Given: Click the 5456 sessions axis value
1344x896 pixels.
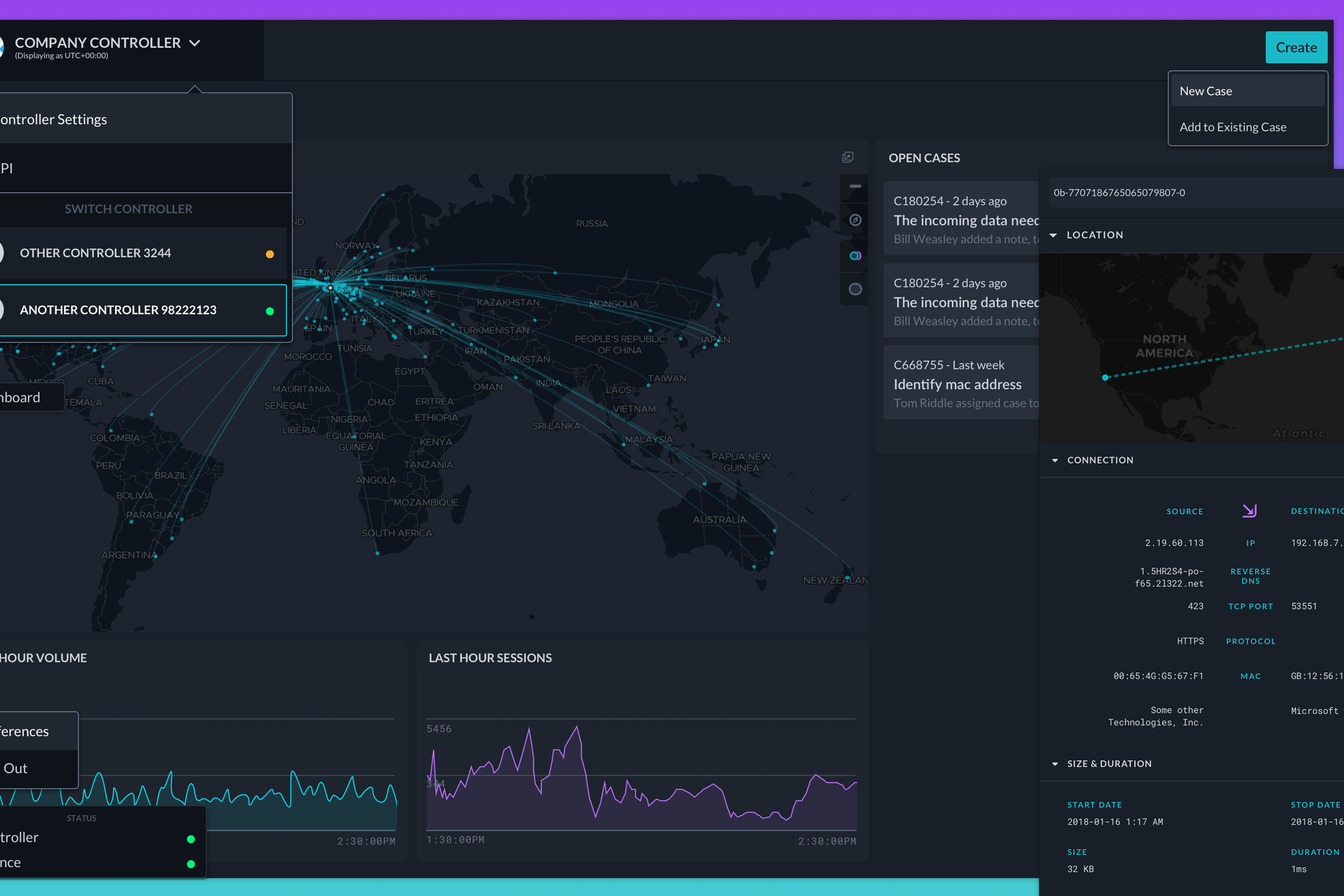Looking at the screenshot, I should point(439,729).
